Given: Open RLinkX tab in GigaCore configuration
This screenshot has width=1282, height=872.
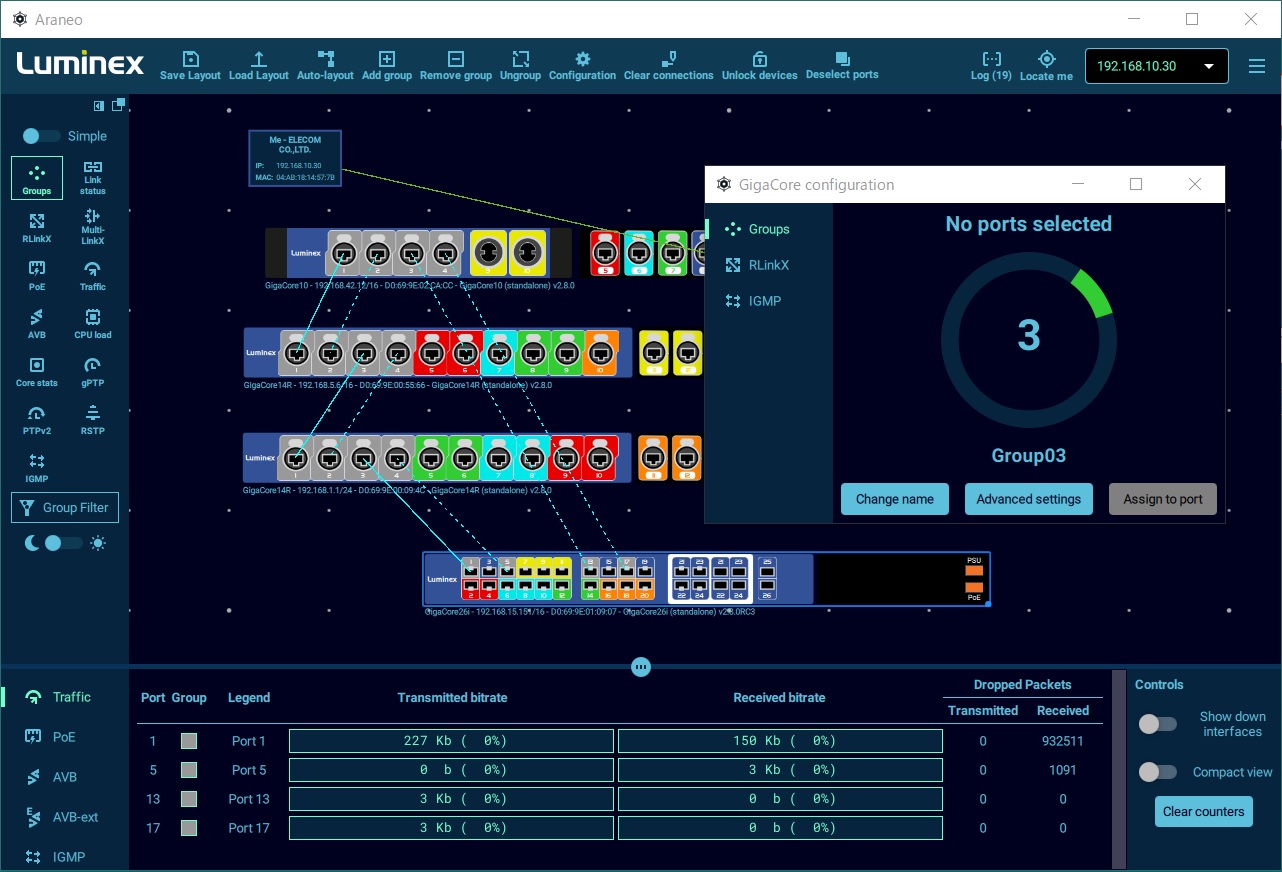Looking at the screenshot, I should pyautogui.click(x=768, y=265).
